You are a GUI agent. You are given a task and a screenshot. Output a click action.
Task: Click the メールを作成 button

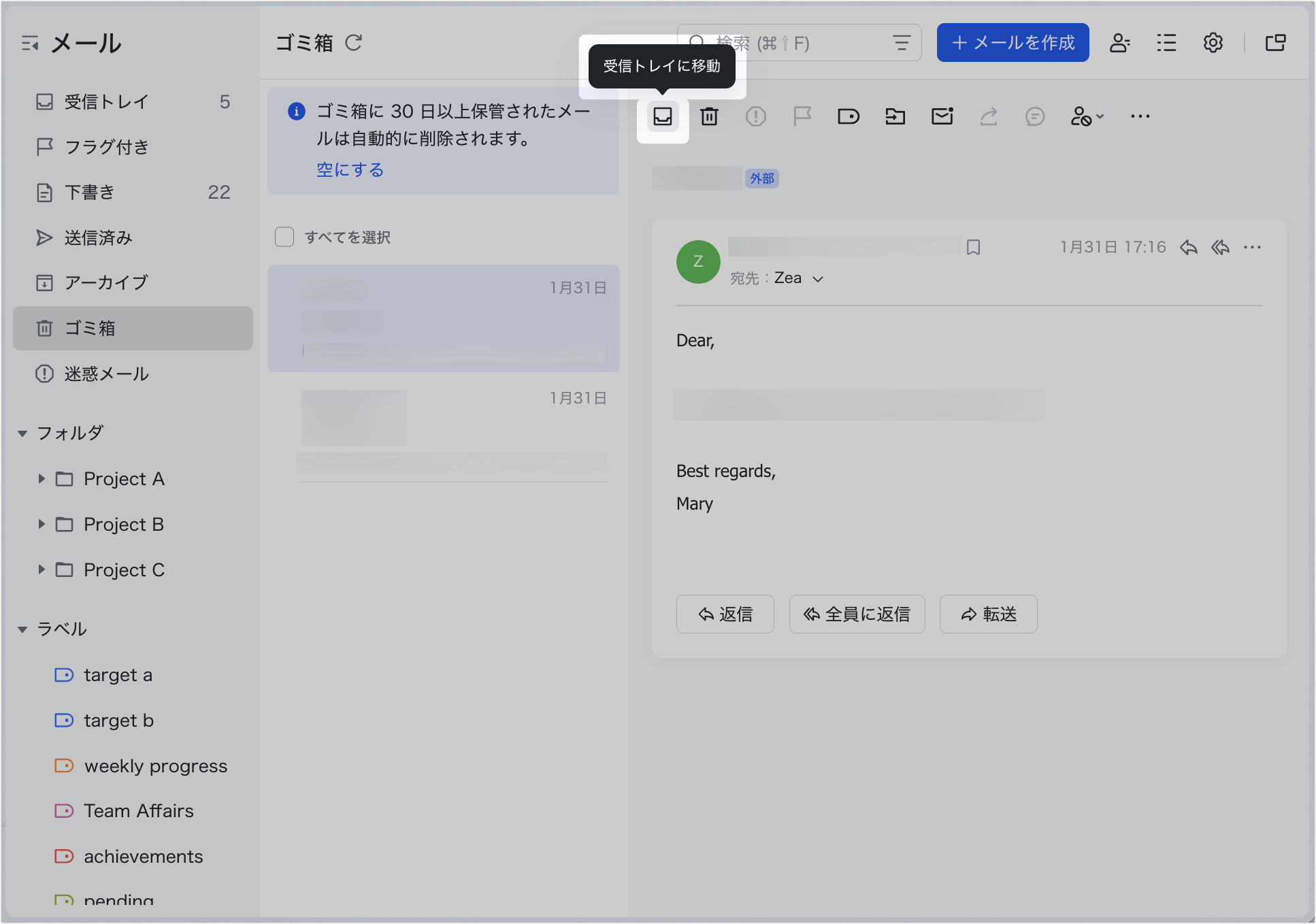[1013, 43]
